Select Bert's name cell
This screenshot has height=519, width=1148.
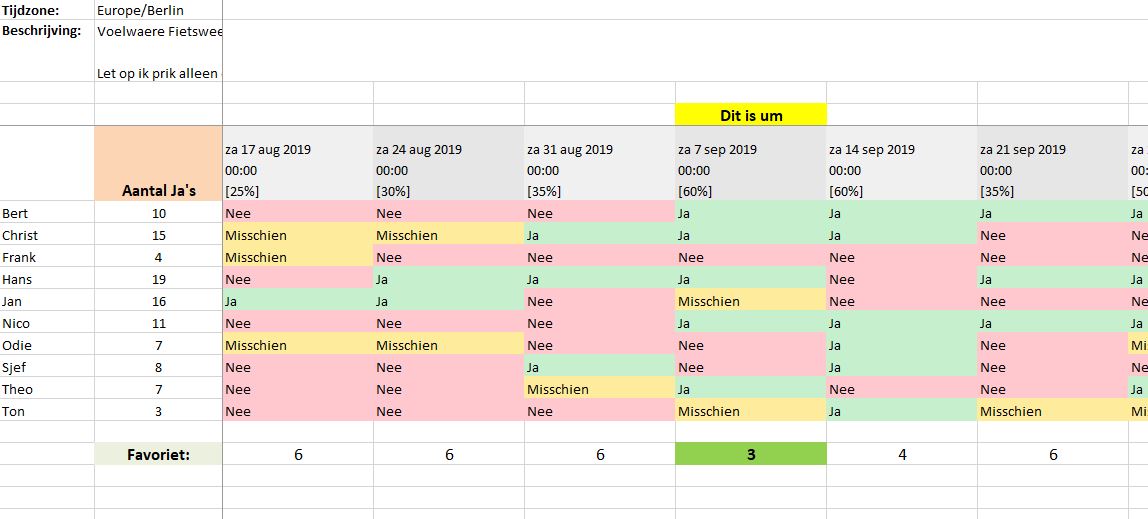point(48,213)
